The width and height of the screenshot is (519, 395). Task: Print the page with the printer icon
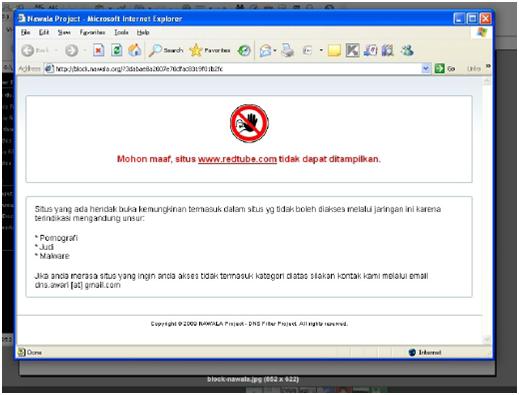287,50
